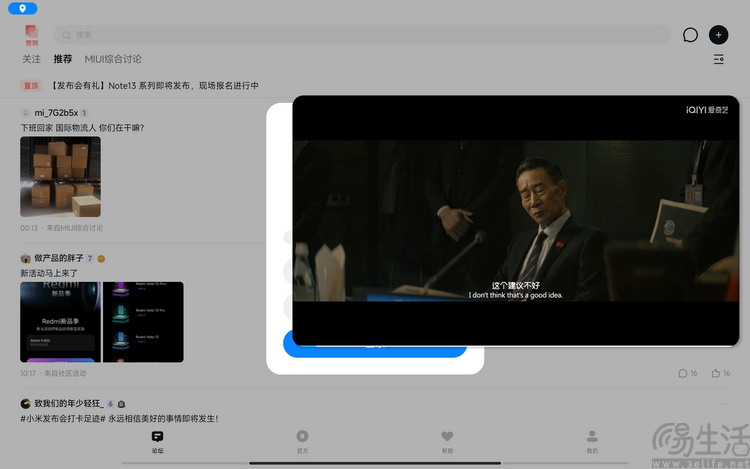Open post text 新活动马上来了
Viewport: 750px width, 469px height.
(49, 273)
